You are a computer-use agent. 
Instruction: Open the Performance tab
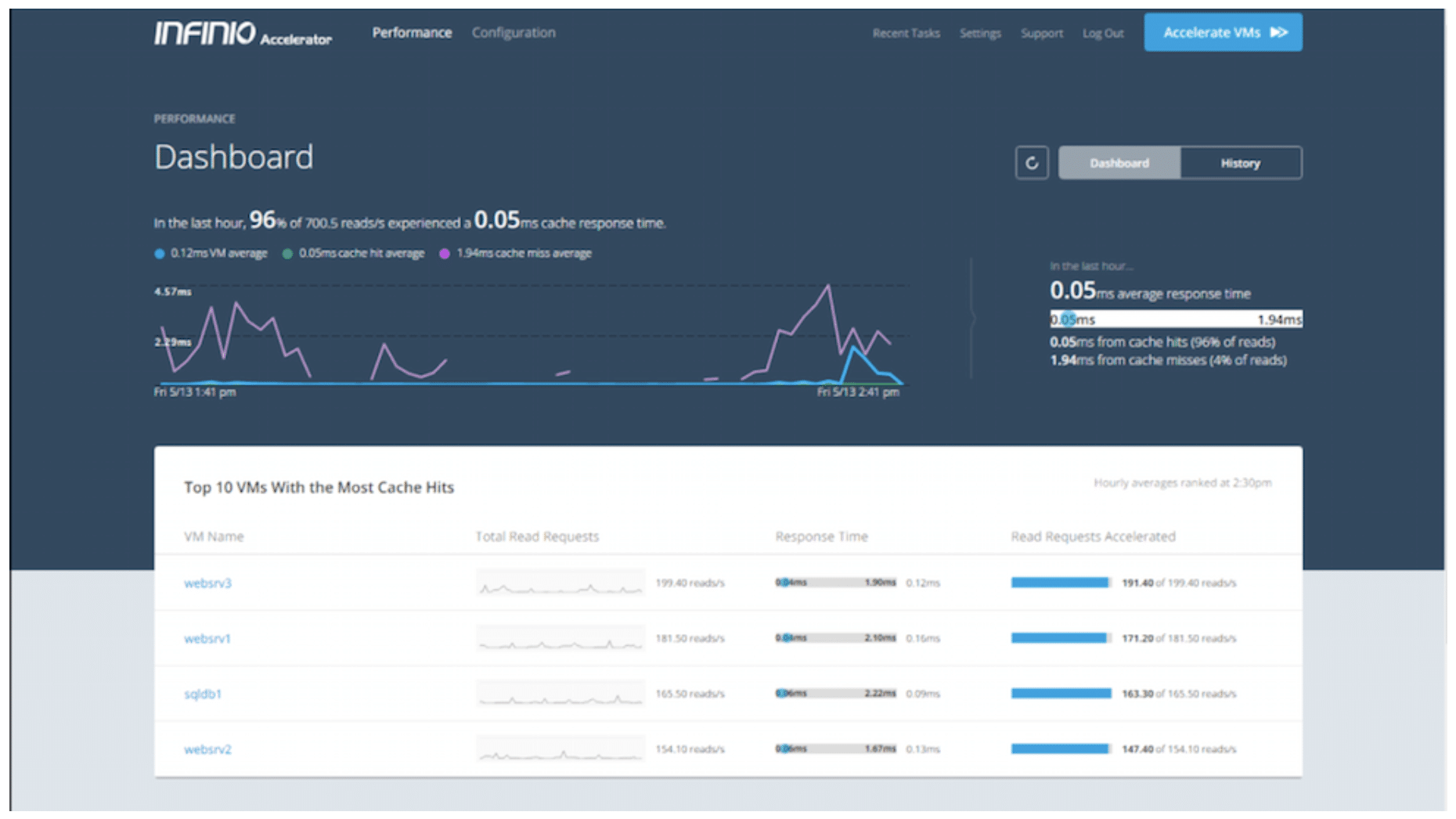pos(412,32)
